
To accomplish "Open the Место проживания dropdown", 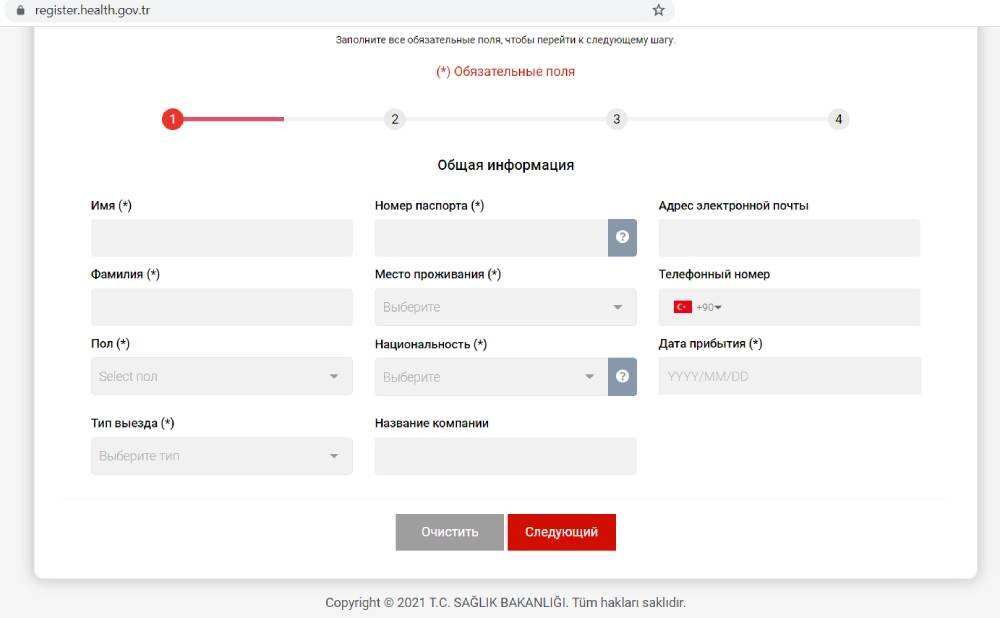I will [505, 307].
